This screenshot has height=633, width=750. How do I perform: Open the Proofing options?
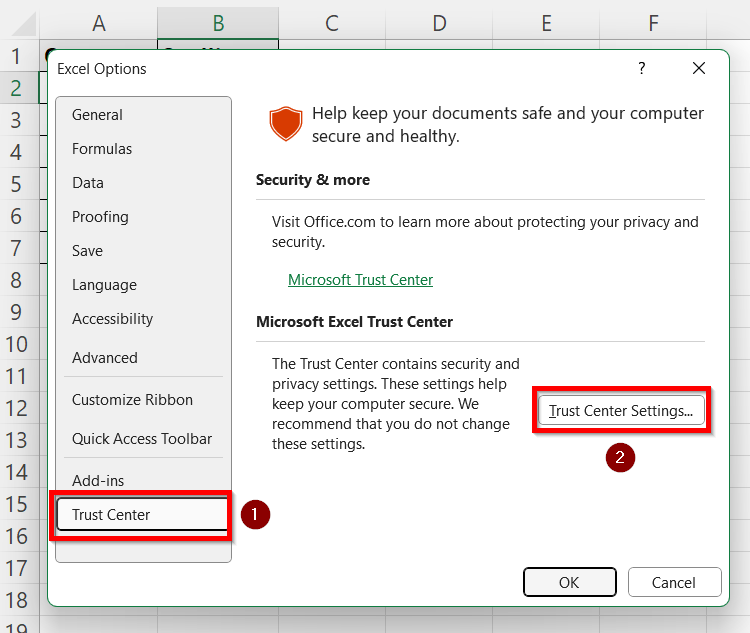[x=100, y=217]
